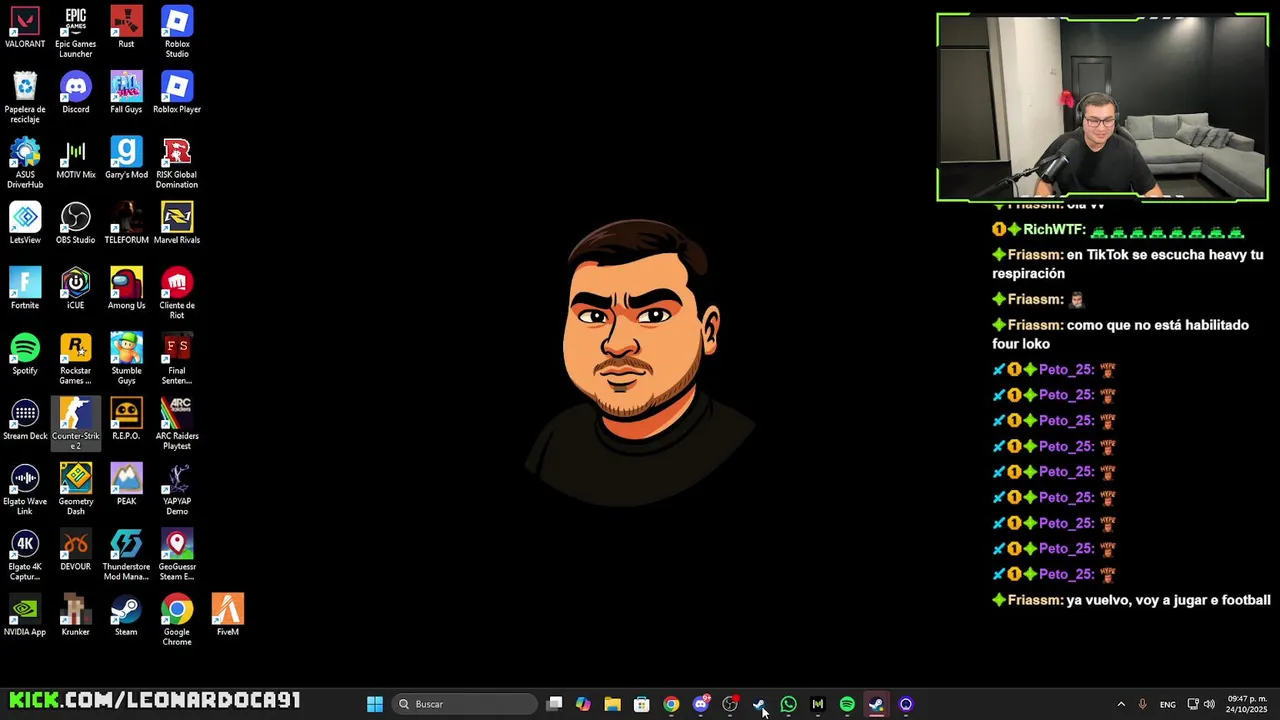The height and width of the screenshot is (720, 1280).
Task: Open the VALORANT desktop shortcut
Action: 25,28
